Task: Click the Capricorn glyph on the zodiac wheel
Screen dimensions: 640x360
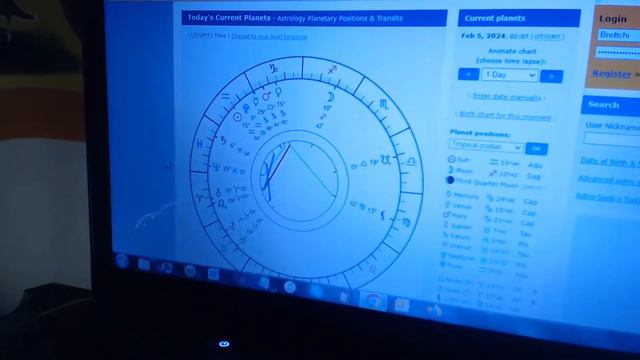Action: 273,68
